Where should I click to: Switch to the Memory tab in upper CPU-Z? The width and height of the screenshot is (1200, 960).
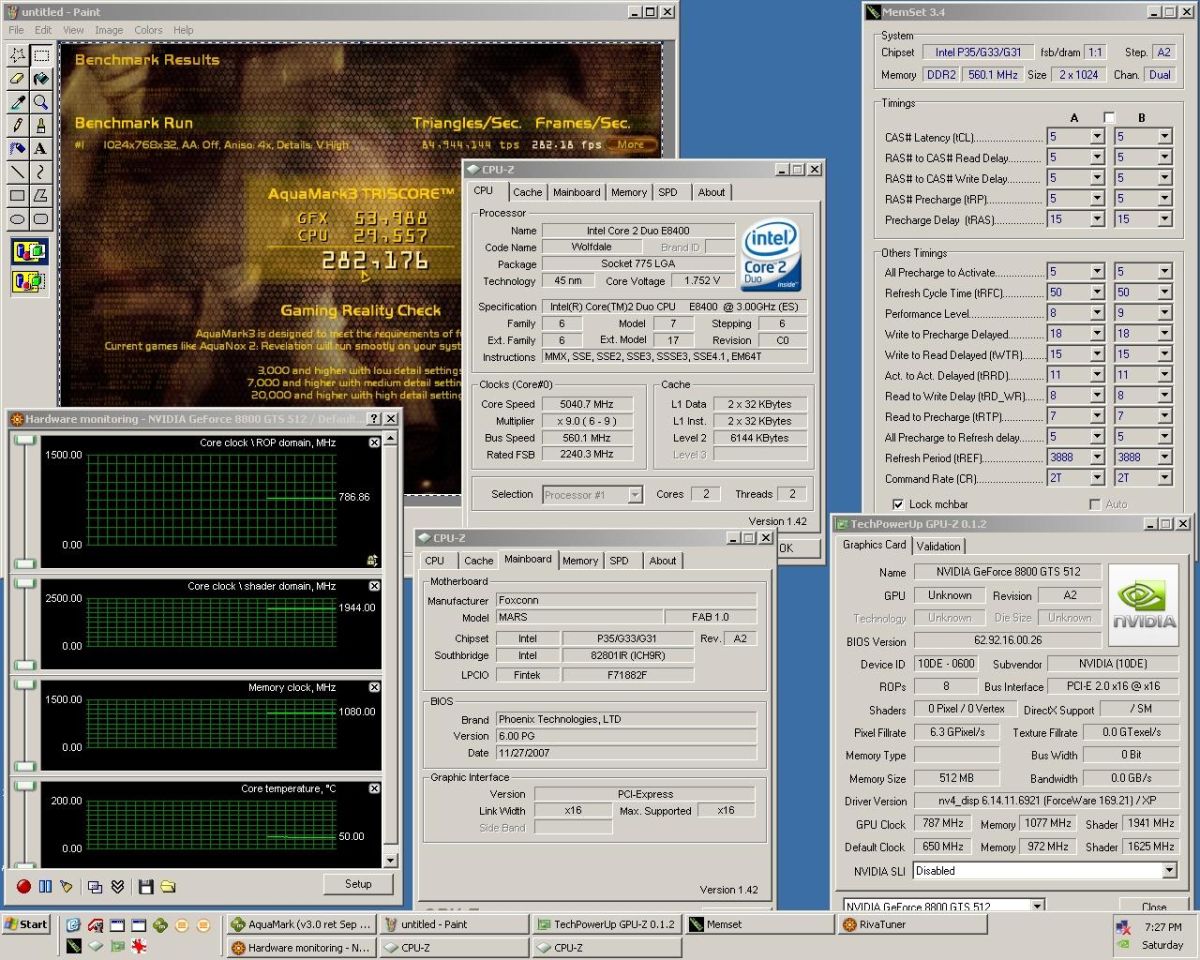(629, 192)
